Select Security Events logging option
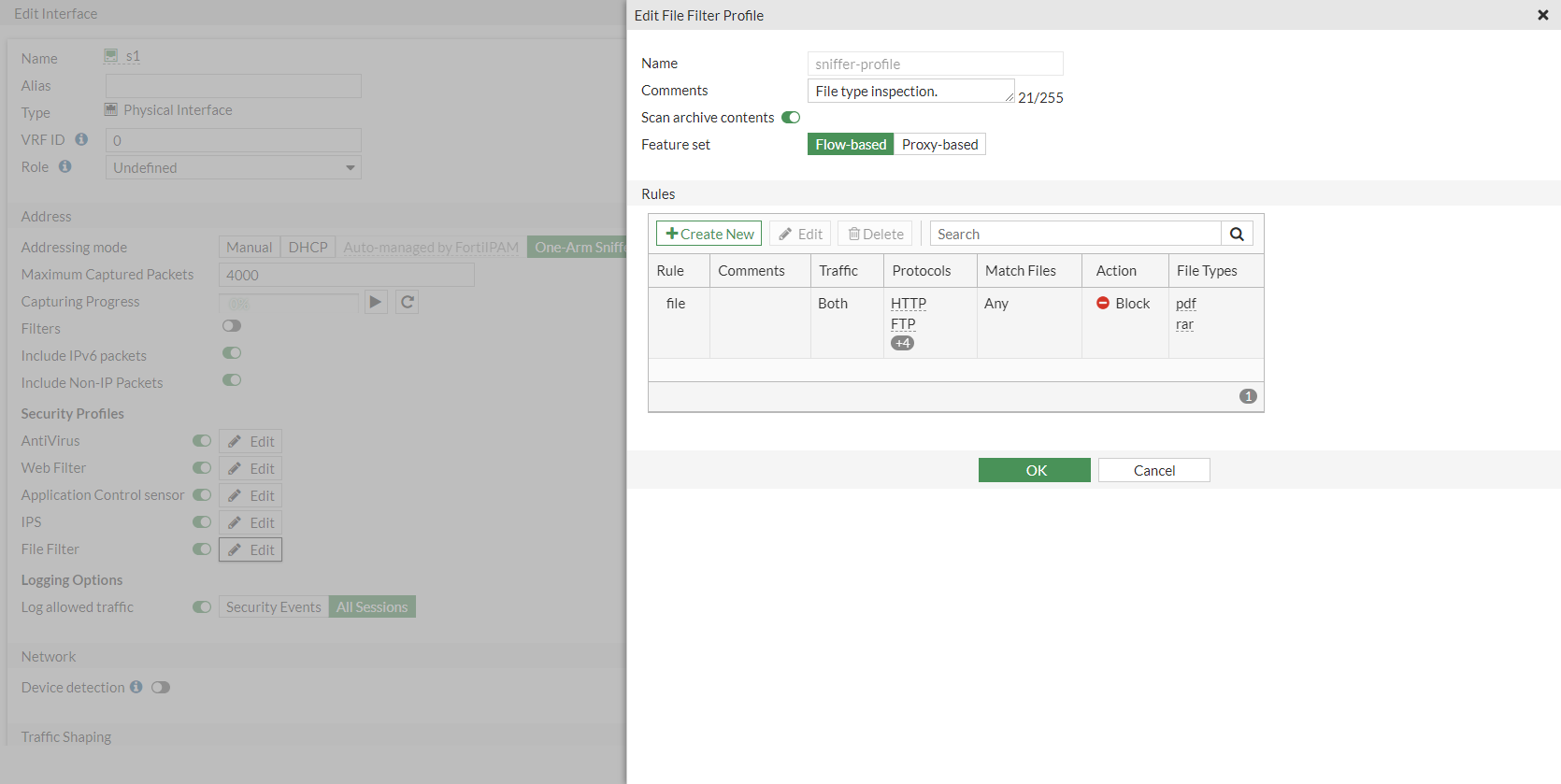The image size is (1561, 784). (274, 607)
